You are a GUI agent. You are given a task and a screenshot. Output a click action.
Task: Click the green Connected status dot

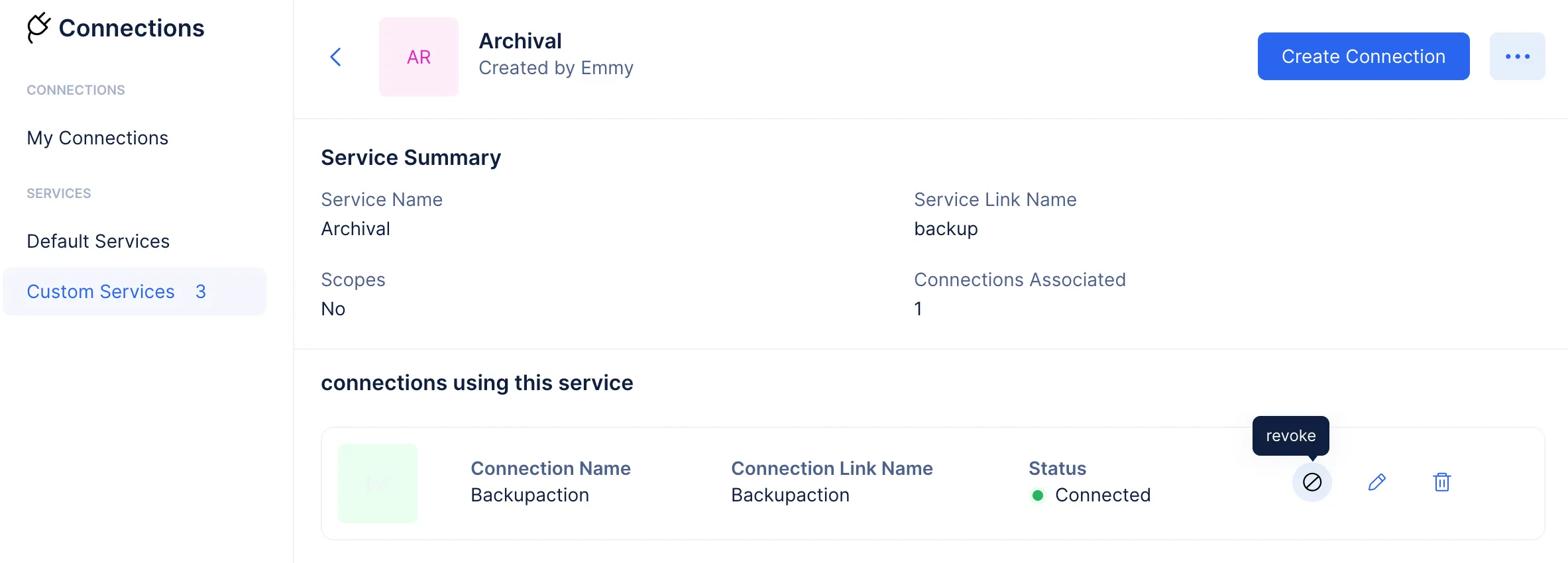1038,495
